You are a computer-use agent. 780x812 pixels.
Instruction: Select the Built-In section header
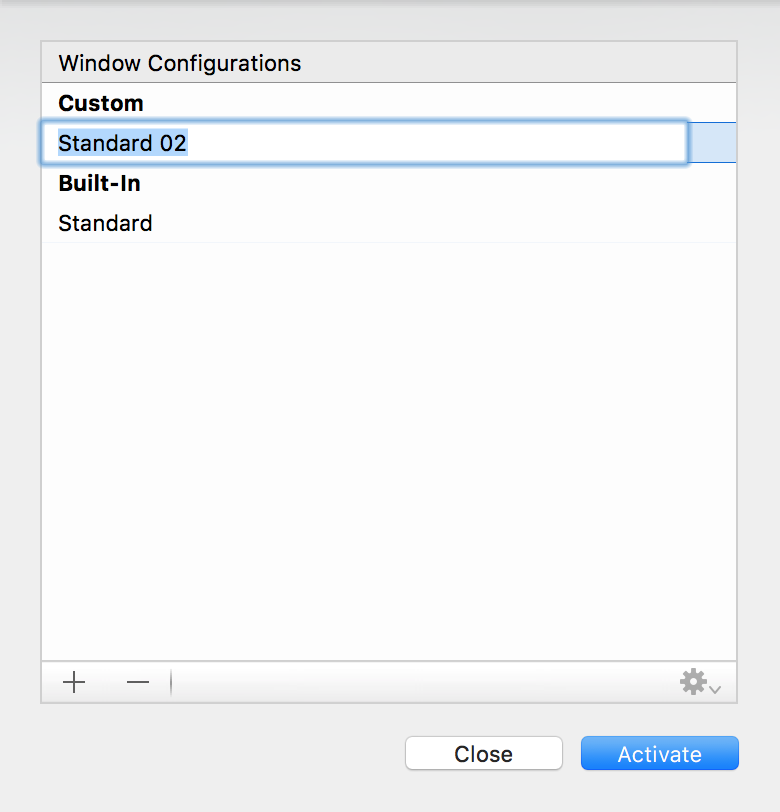pyautogui.click(x=99, y=183)
